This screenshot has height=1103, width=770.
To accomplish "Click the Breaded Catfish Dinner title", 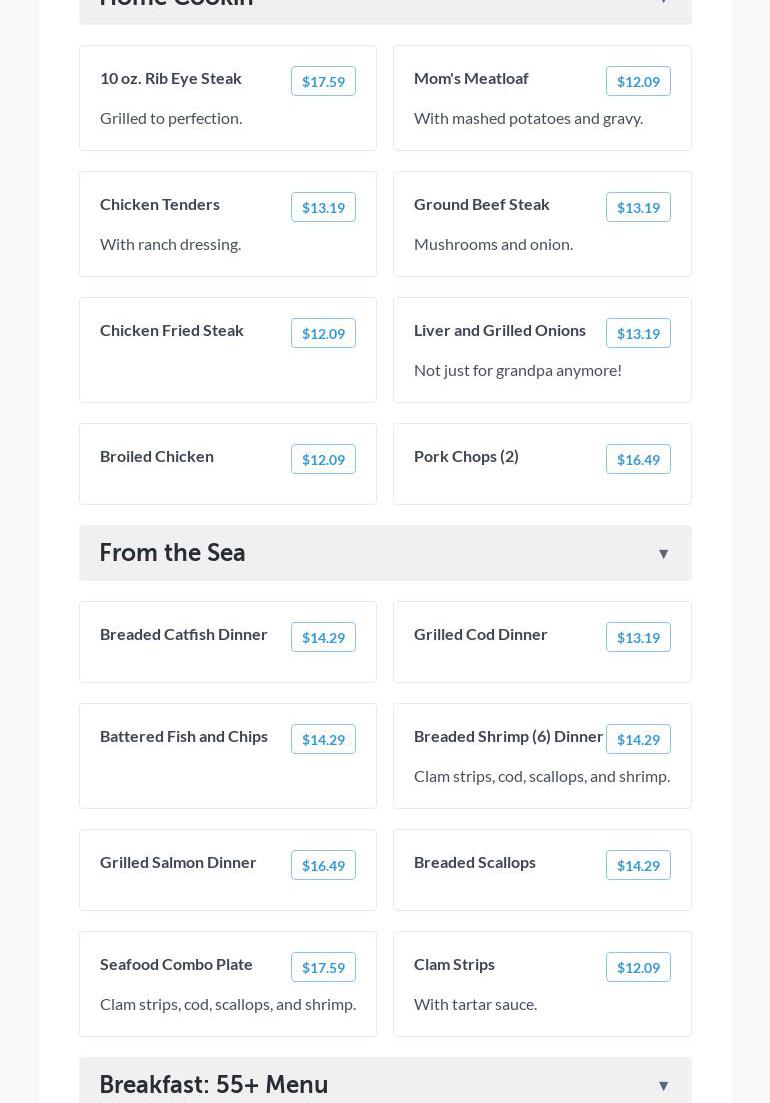I will click(184, 634).
